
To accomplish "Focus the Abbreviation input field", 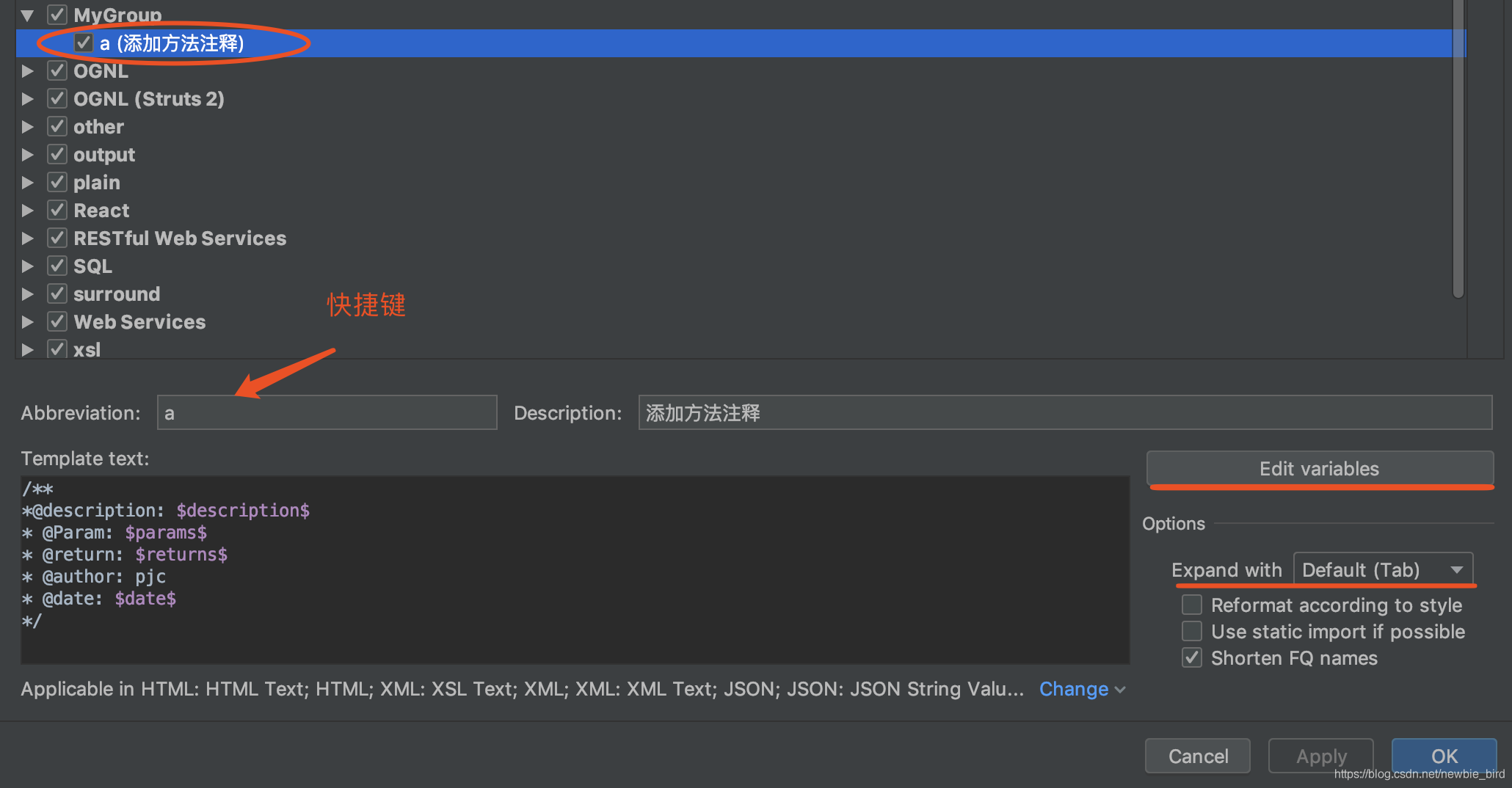I will click(327, 412).
